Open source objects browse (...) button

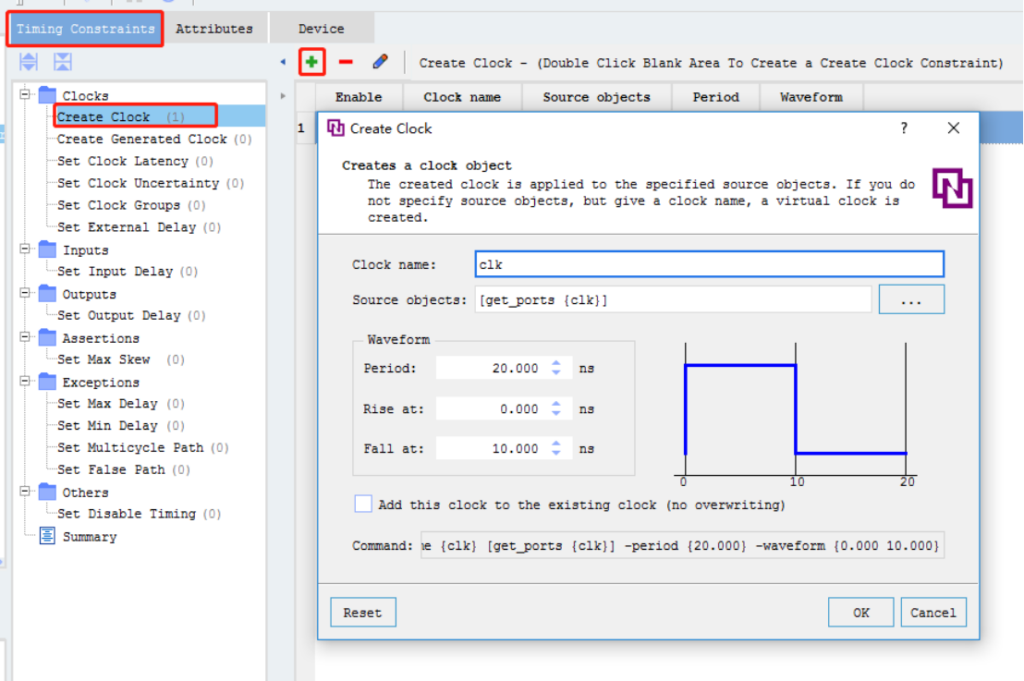coord(911,300)
